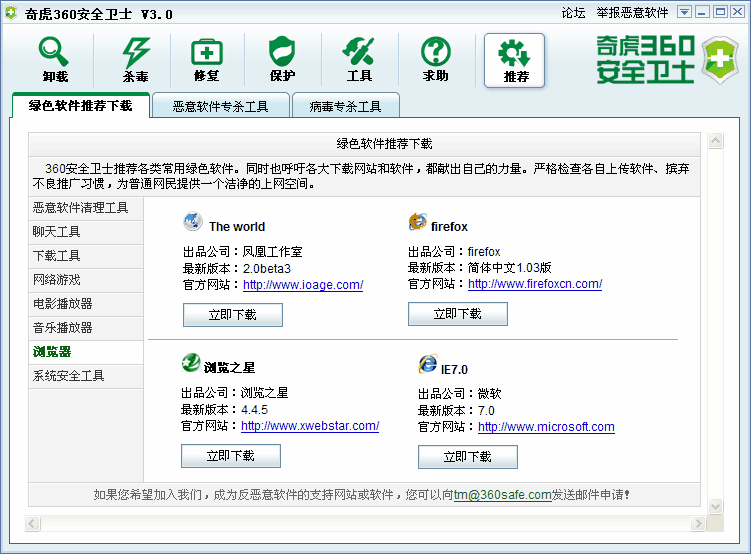Open http://www.xwebstar.com/ link
Viewport: 751px width, 554px height.
pos(310,426)
